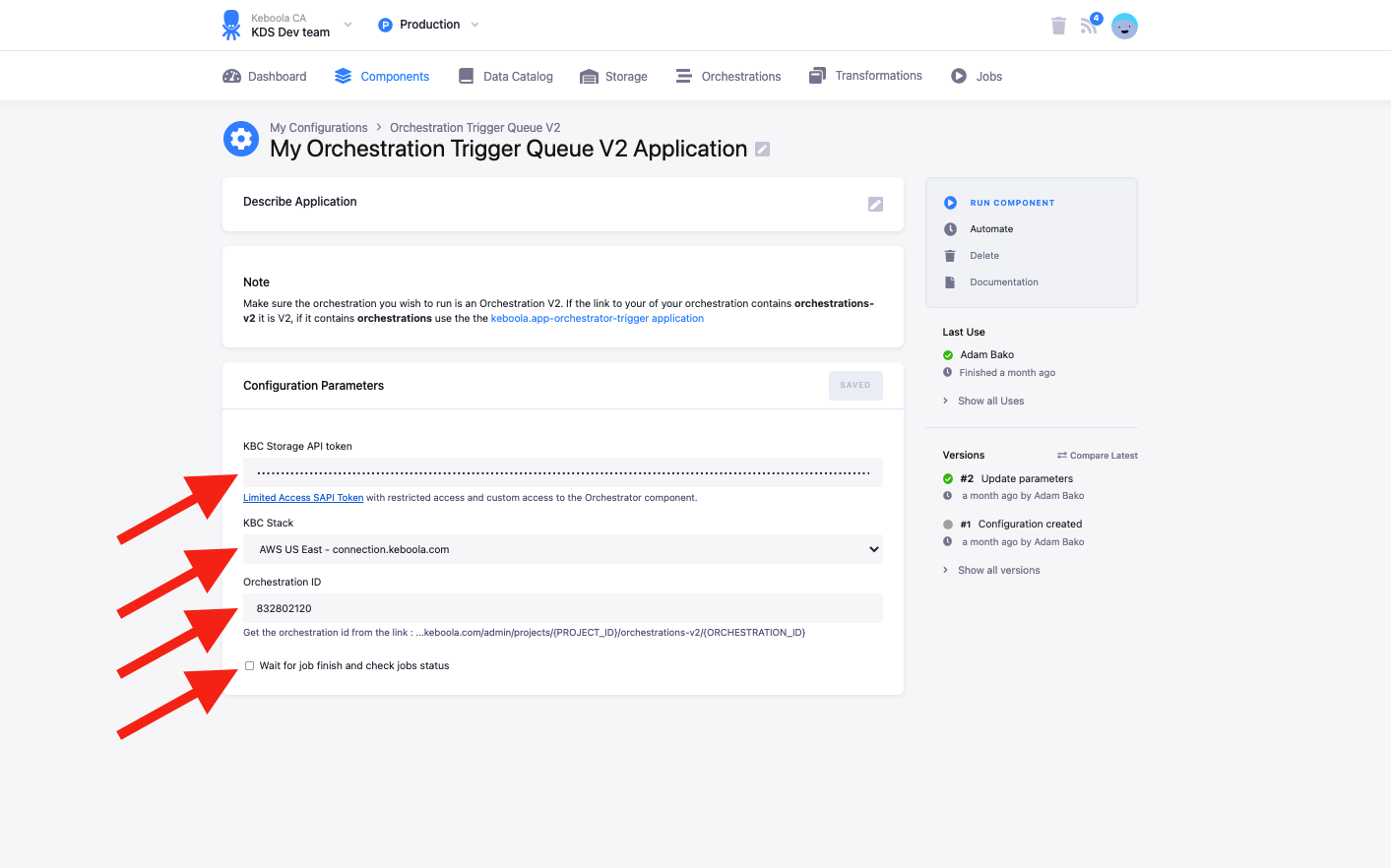
Task: Select version #2 Update parameters
Action: pos(1017,479)
